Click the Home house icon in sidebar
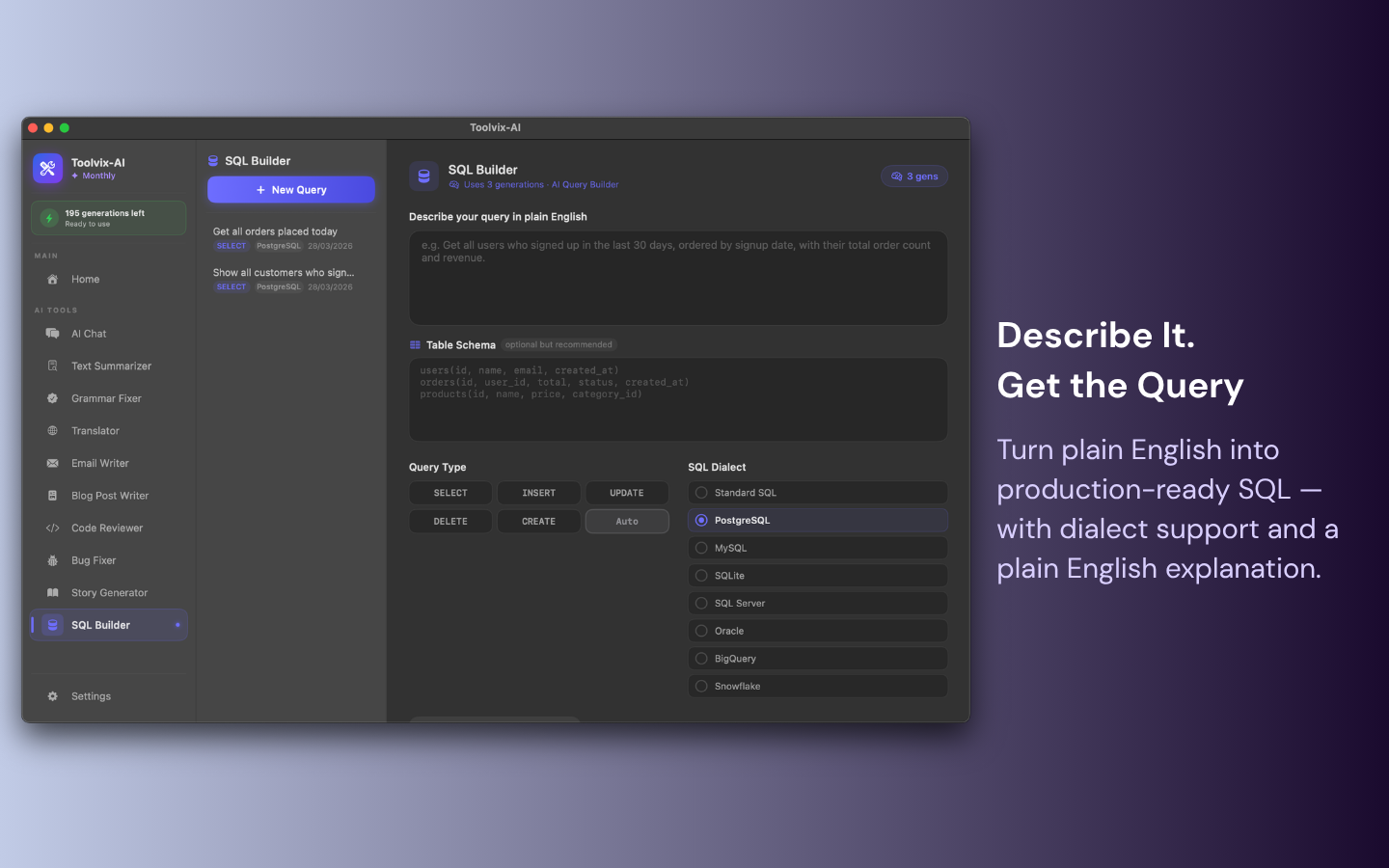1389x868 pixels. (53, 280)
